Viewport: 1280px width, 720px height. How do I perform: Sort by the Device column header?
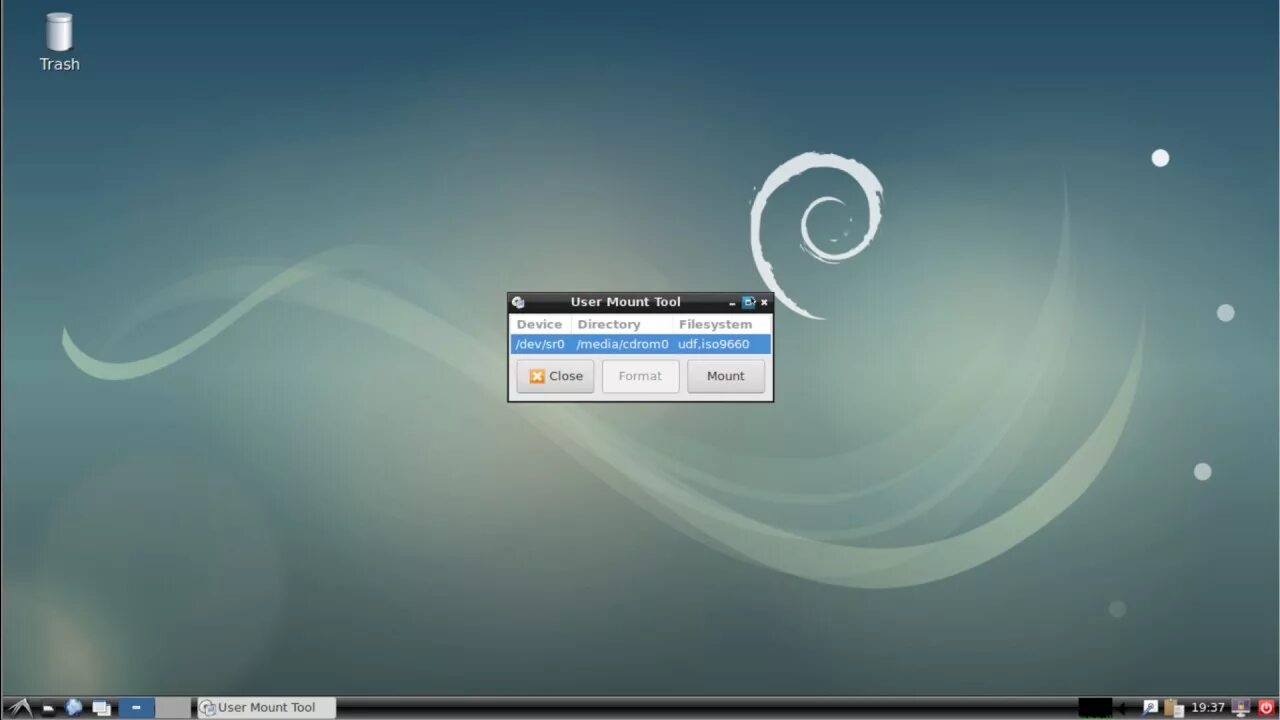click(x=540, y=324)
